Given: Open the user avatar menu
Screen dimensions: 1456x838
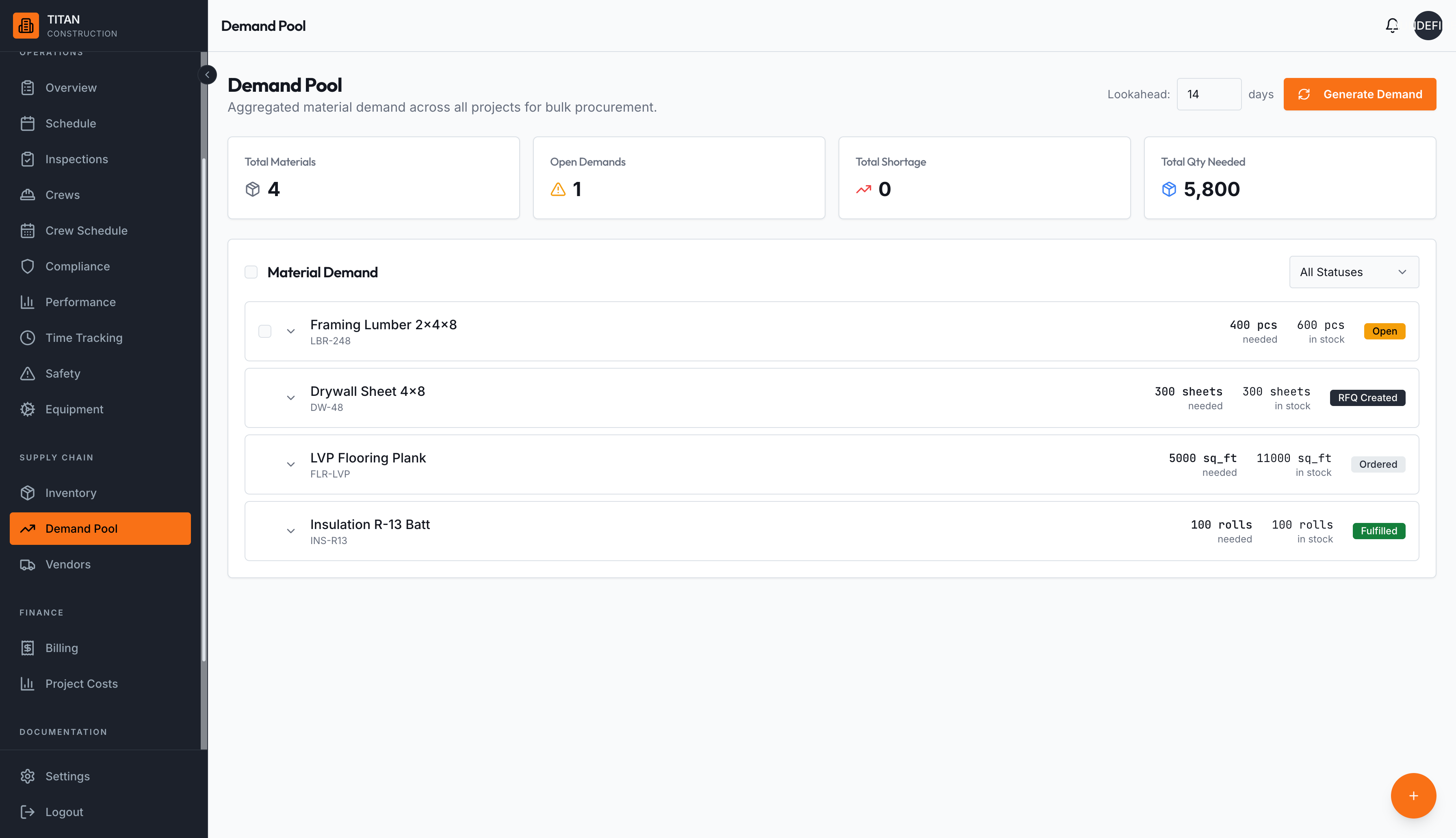Looking at the screenshot, I should pyautogui.click(x=1427, y=26).
